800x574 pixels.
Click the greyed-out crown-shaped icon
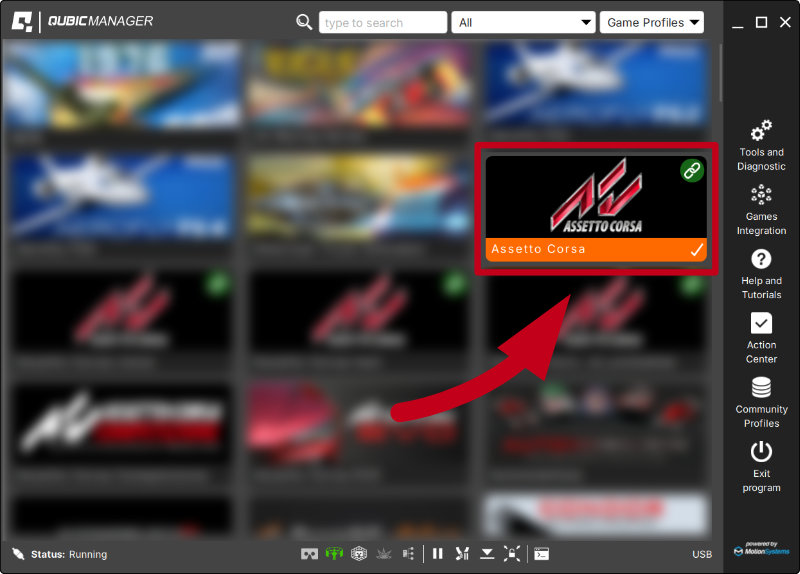coord(384,554)
